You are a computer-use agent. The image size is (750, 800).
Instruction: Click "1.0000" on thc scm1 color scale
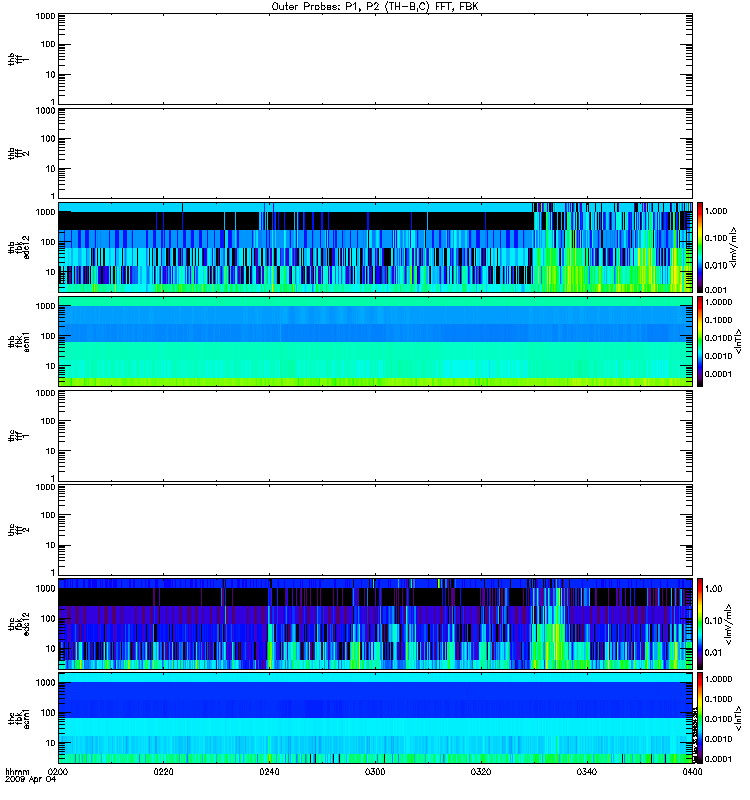pyautogui.click(x=718, y=679)
